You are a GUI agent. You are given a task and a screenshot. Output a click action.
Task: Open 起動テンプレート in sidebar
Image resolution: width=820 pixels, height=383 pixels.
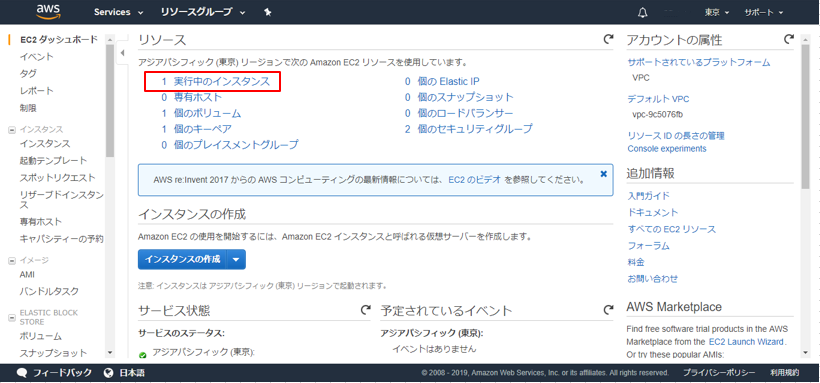(53, 161)
